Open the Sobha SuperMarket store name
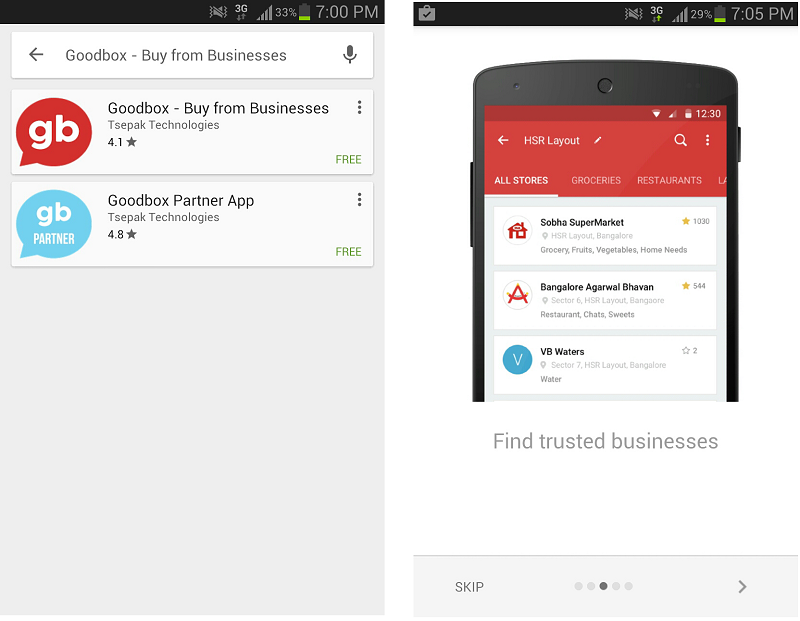Screen dimensions: 800x621 (582, 222)
